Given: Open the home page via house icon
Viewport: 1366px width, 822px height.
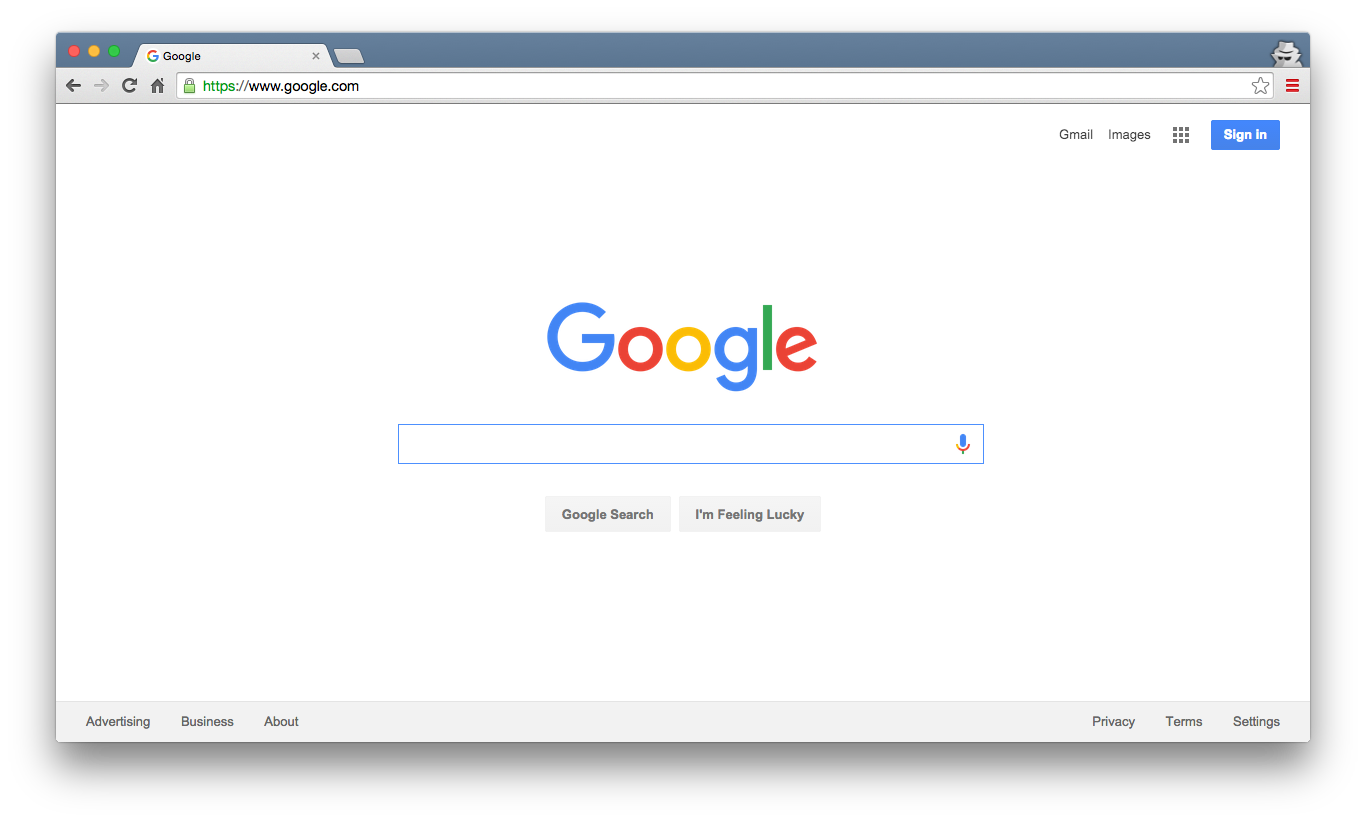Looking at the screenshot, I should click(157, 86).
